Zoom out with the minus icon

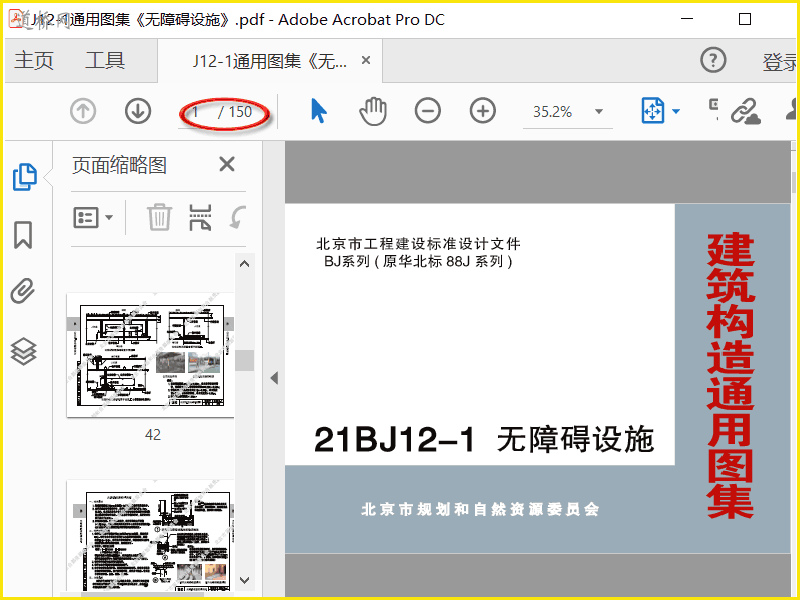point(428,111)
